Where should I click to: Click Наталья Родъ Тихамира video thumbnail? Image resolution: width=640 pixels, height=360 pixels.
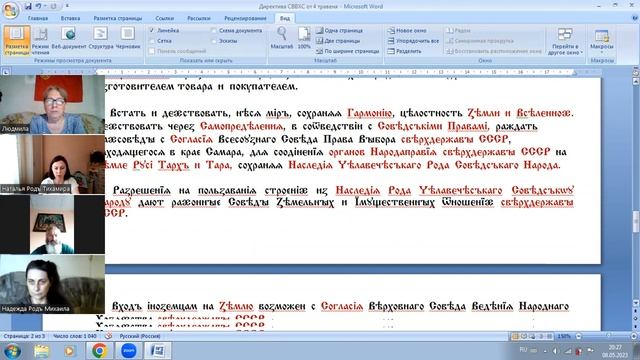(52, 164)
